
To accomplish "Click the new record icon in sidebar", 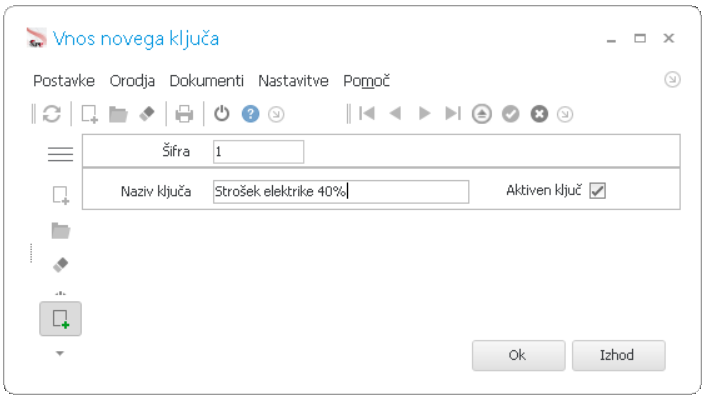I will click(61, 195).
